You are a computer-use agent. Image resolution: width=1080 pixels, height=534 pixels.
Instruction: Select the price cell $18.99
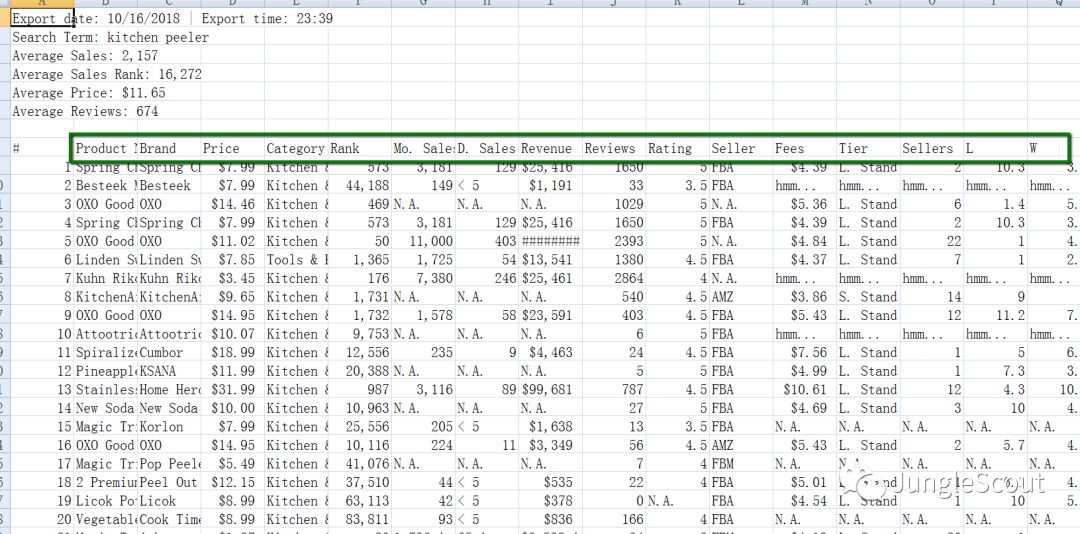coord(232,353)
